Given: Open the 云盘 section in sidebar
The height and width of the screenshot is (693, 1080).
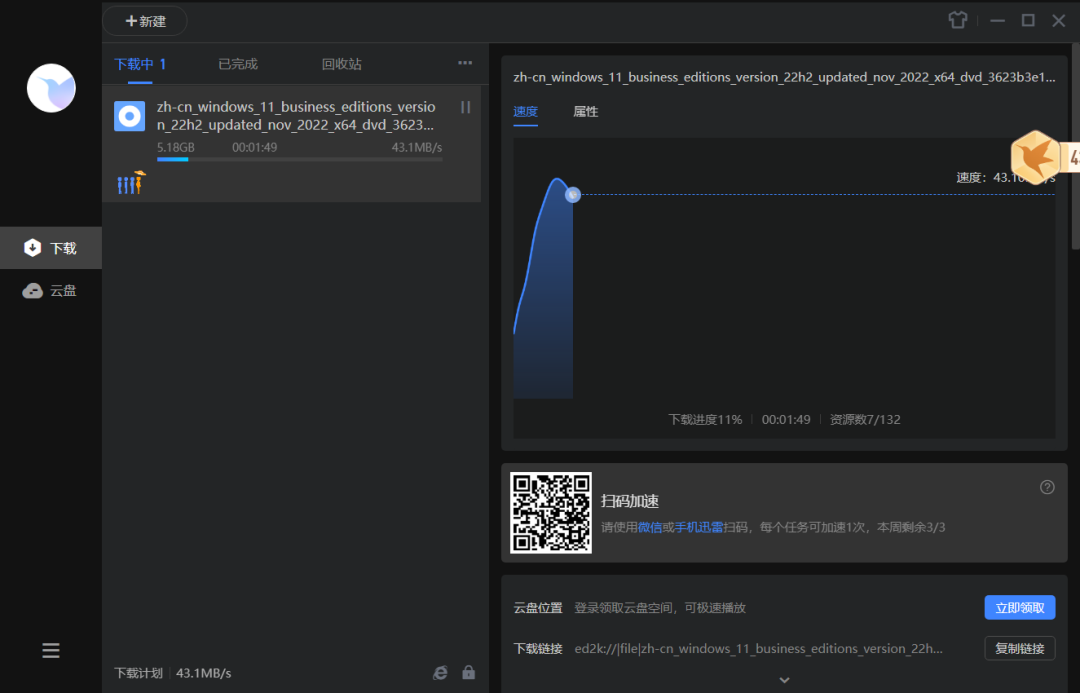Looking at the screenshot, I should (x=51, y=291).
